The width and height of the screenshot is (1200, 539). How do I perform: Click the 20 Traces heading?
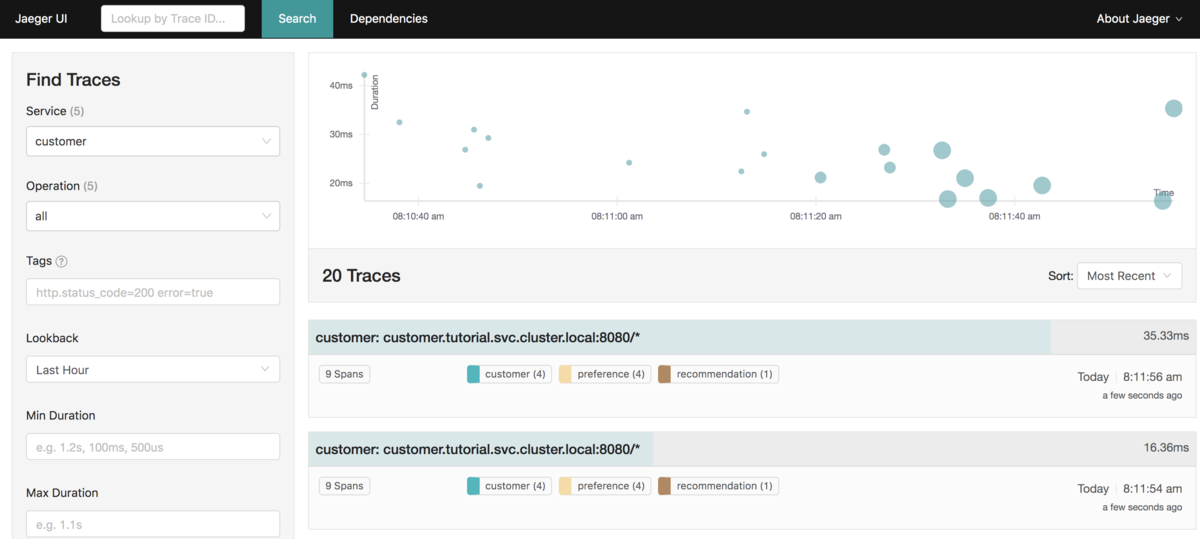point(361,276)
